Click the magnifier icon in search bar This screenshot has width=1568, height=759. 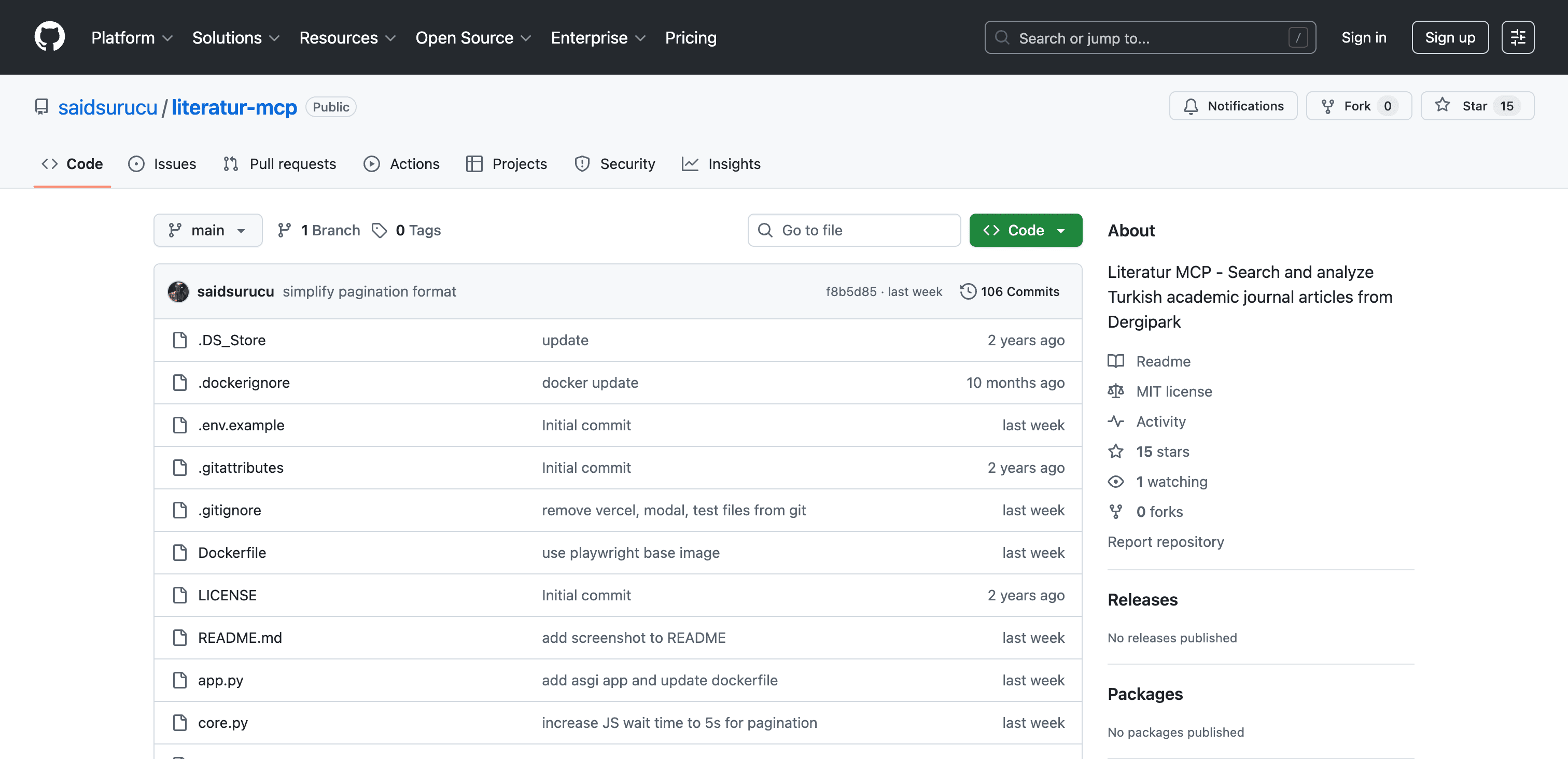point(1001,38)
